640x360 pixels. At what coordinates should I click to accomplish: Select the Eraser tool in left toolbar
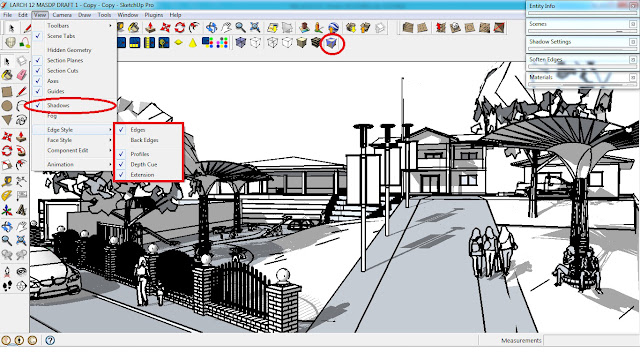coord(22,75)
